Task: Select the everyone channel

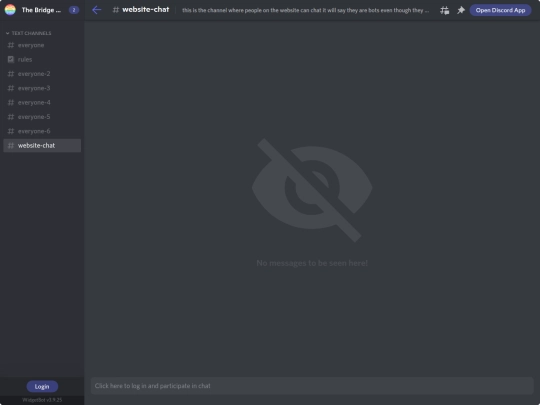Action: pos(42,45)
